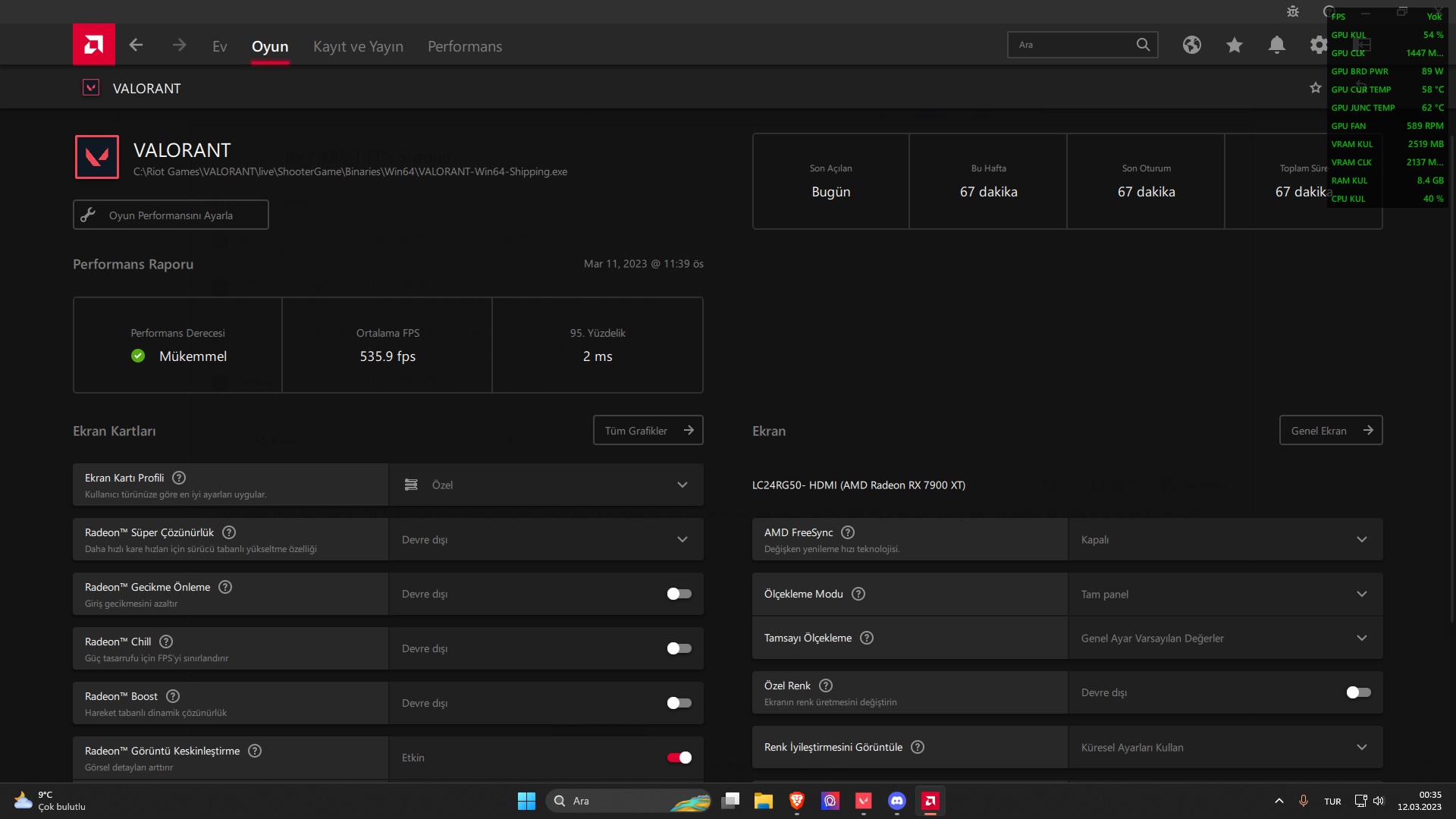The width and height of the screenshot is (1456, 819).
Task: Toggle Özel Renk switch on
Action: point(1358,692)
